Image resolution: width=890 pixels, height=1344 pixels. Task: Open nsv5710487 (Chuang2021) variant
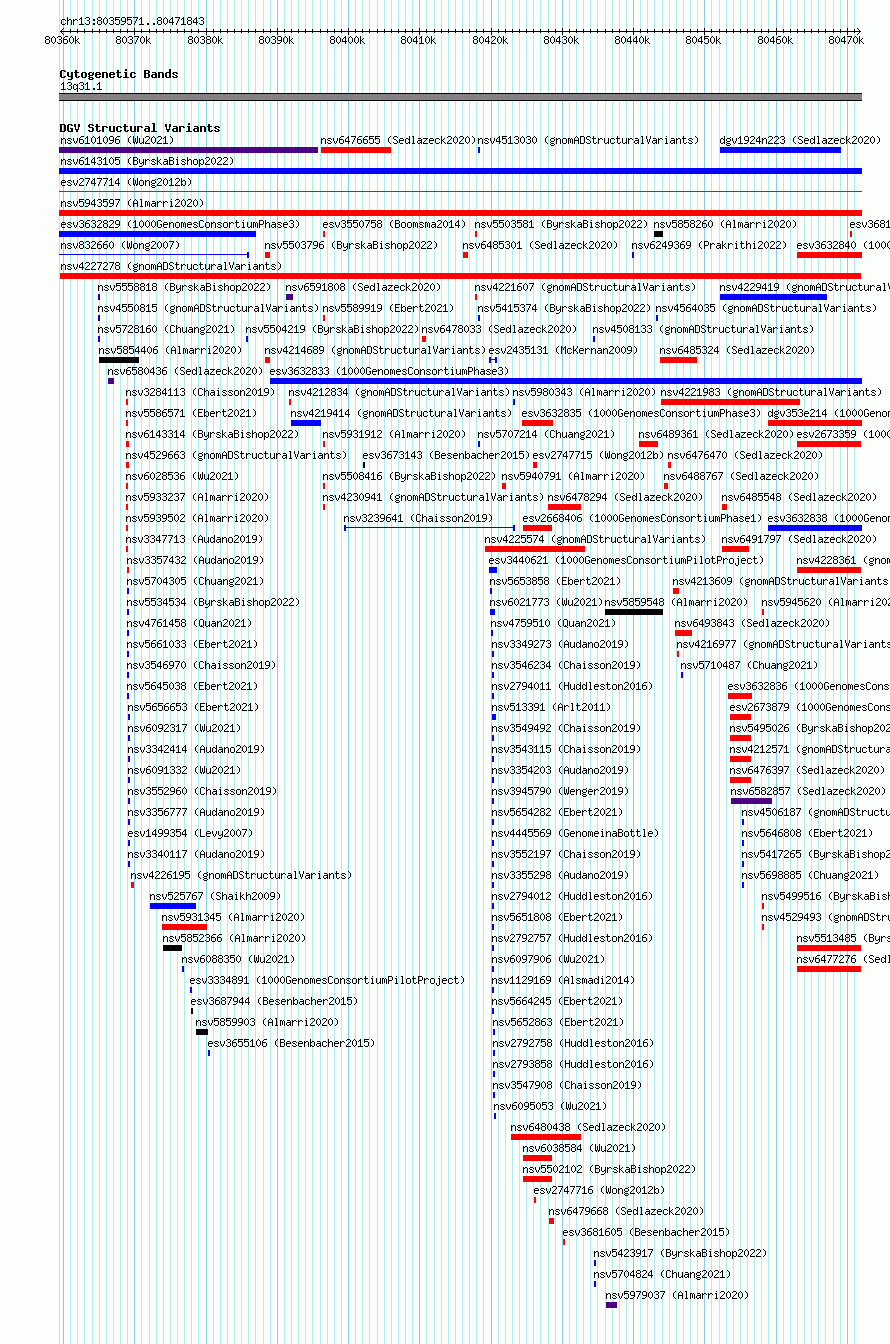point(749,665)
